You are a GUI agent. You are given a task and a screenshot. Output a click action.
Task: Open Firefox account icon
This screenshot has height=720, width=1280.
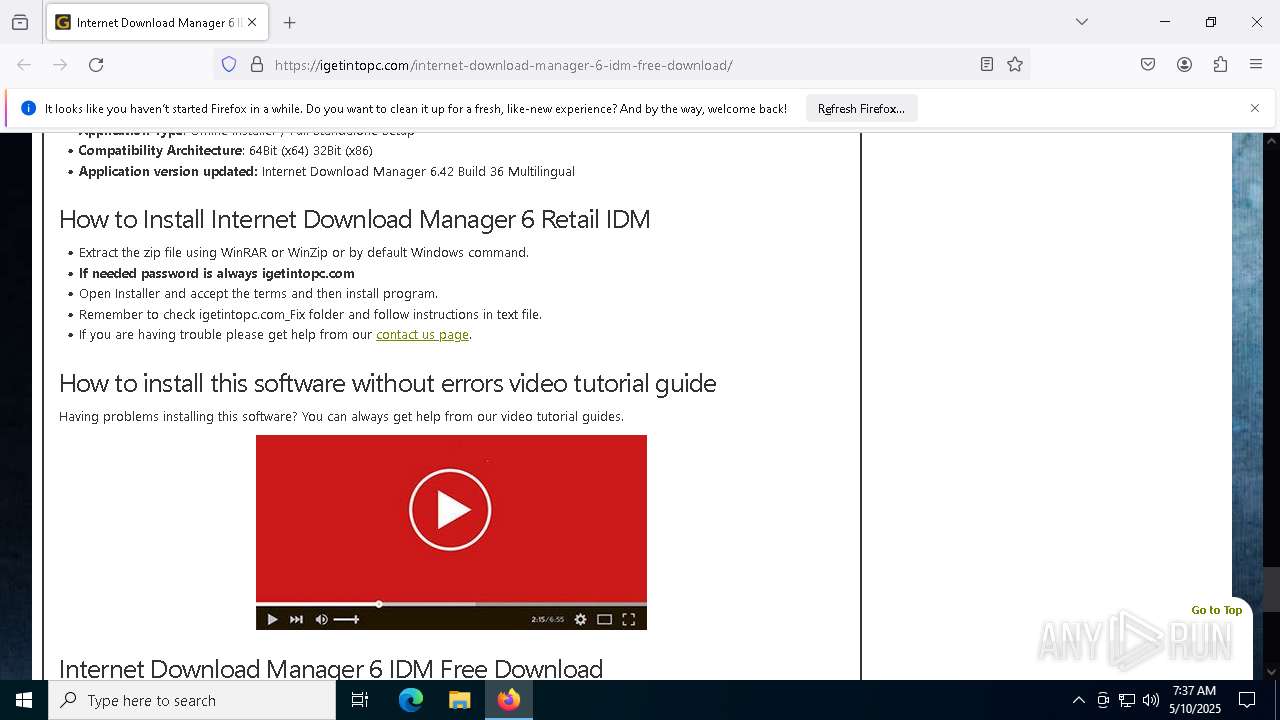click(x=1184, y=65)
